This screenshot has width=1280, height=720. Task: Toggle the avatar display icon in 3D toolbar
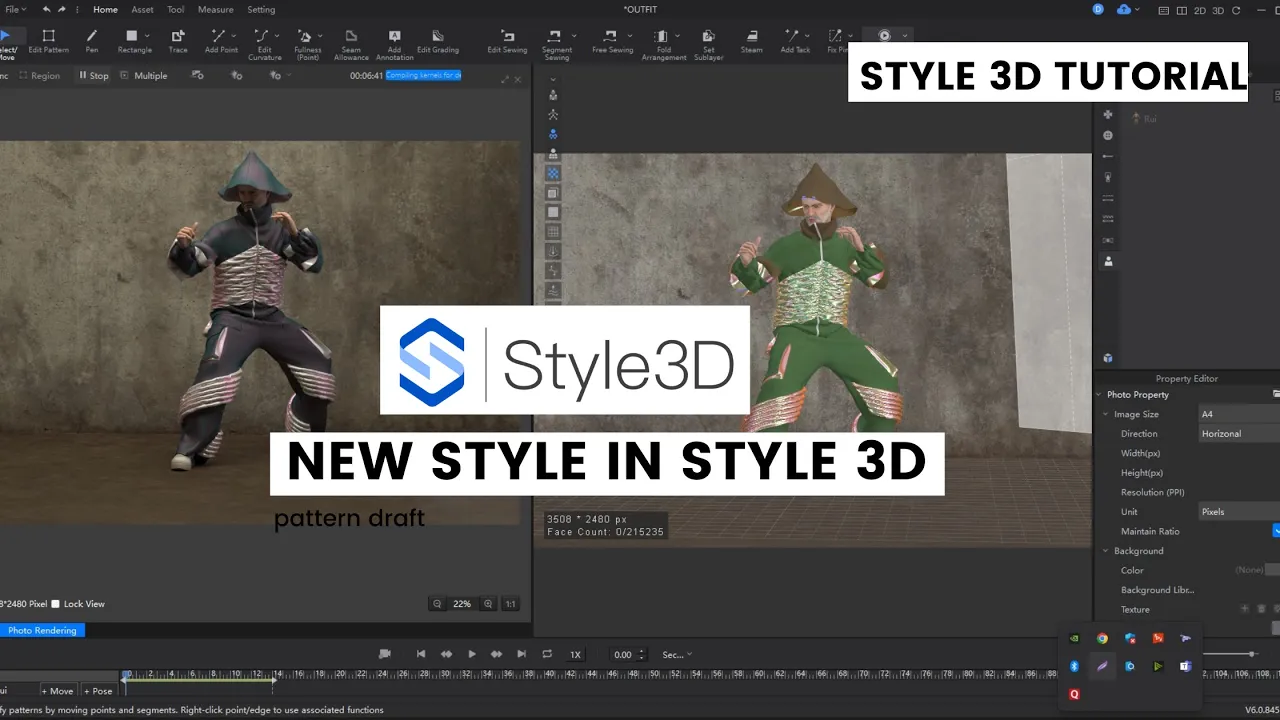[x=553, y=96]
